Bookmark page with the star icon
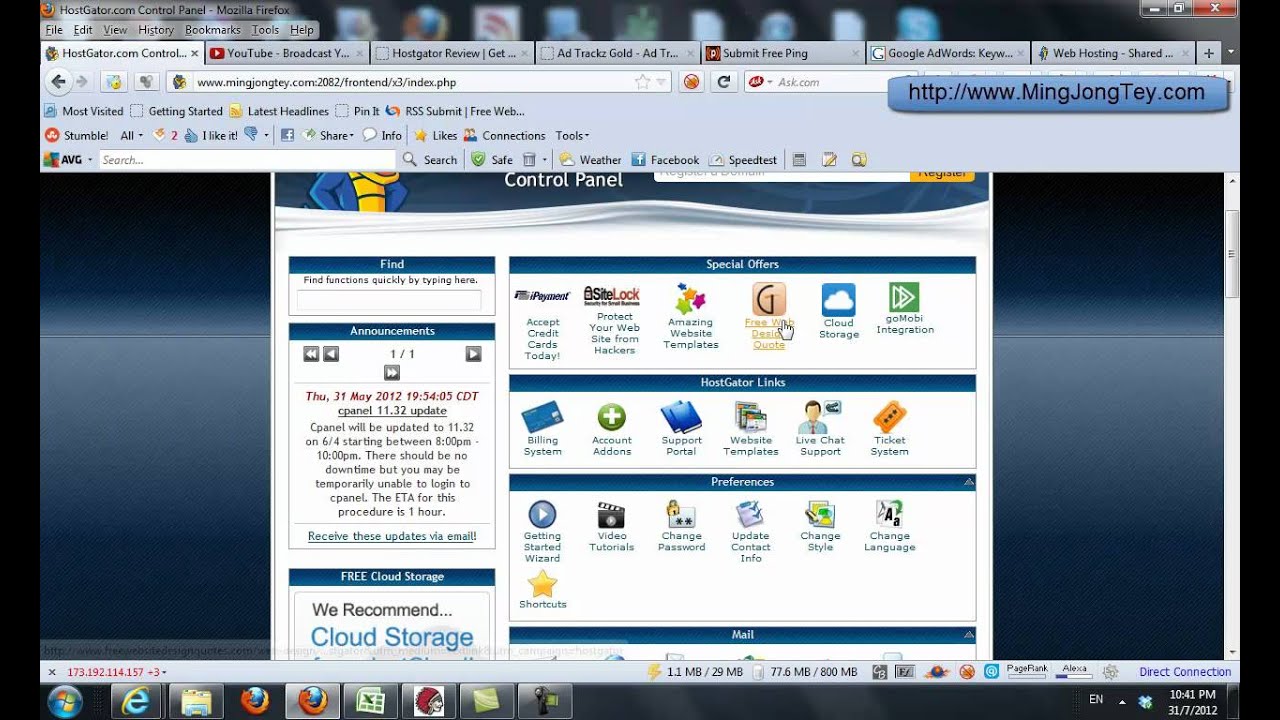The width and height of the screenshot is (1280, 720). pos(643,82)
